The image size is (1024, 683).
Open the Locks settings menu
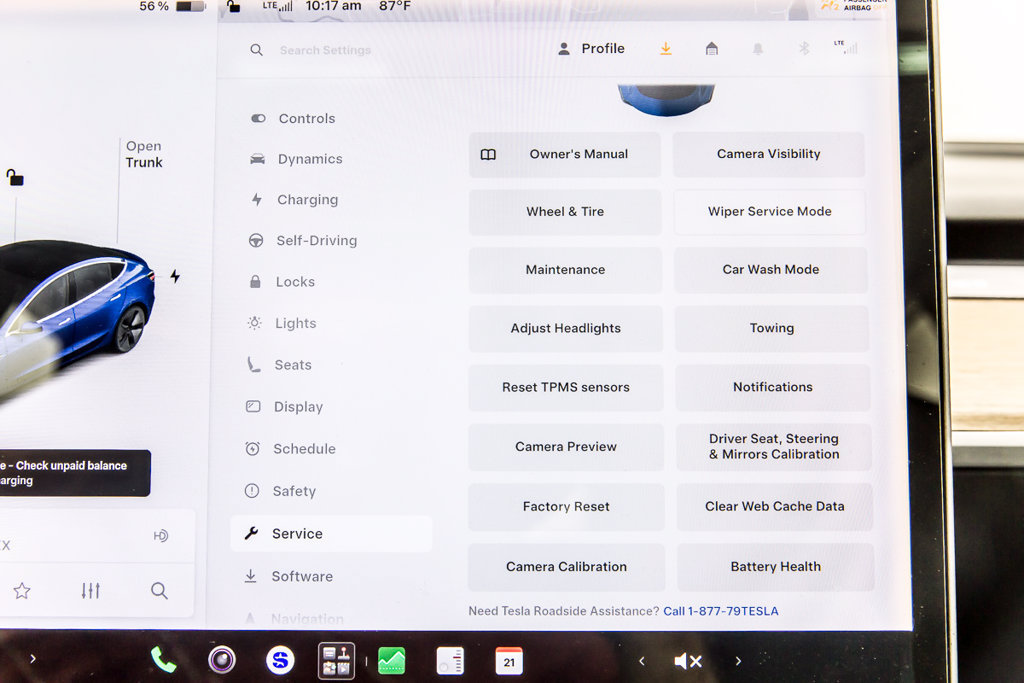282,281
